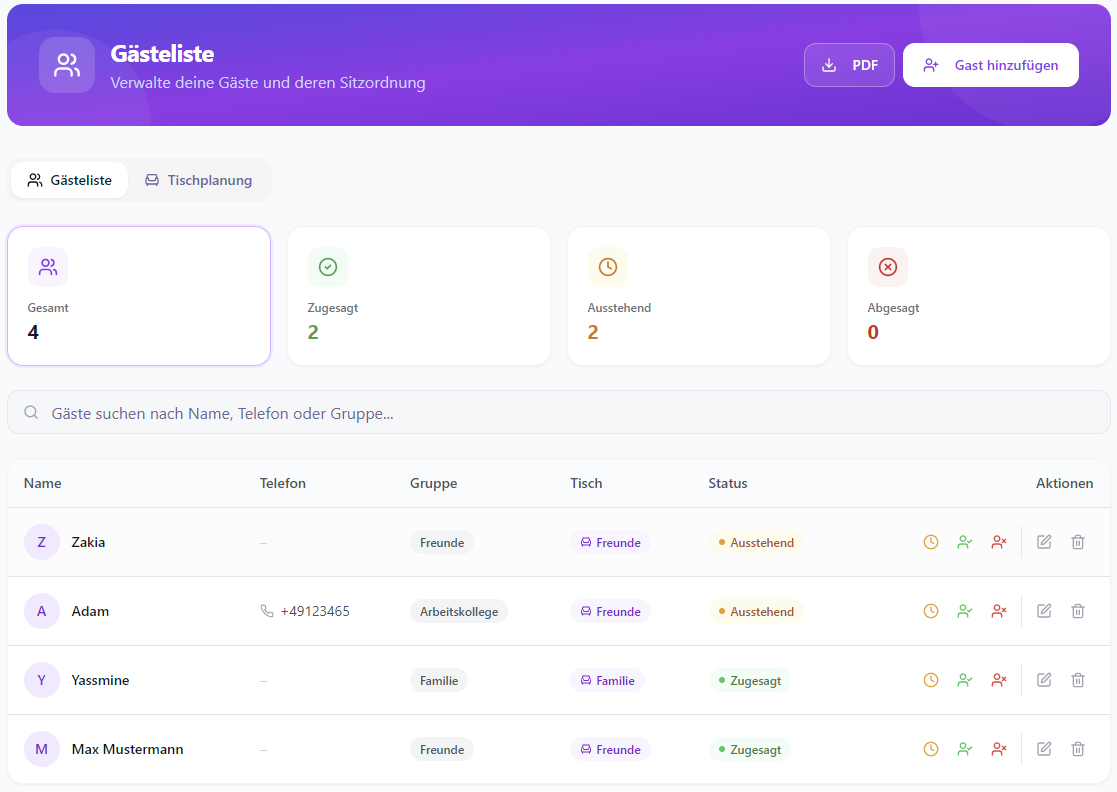This screenshot has width=1117, height=792.
Task: Filter guests by the Abgesagt card
Action: click(979, 296)
